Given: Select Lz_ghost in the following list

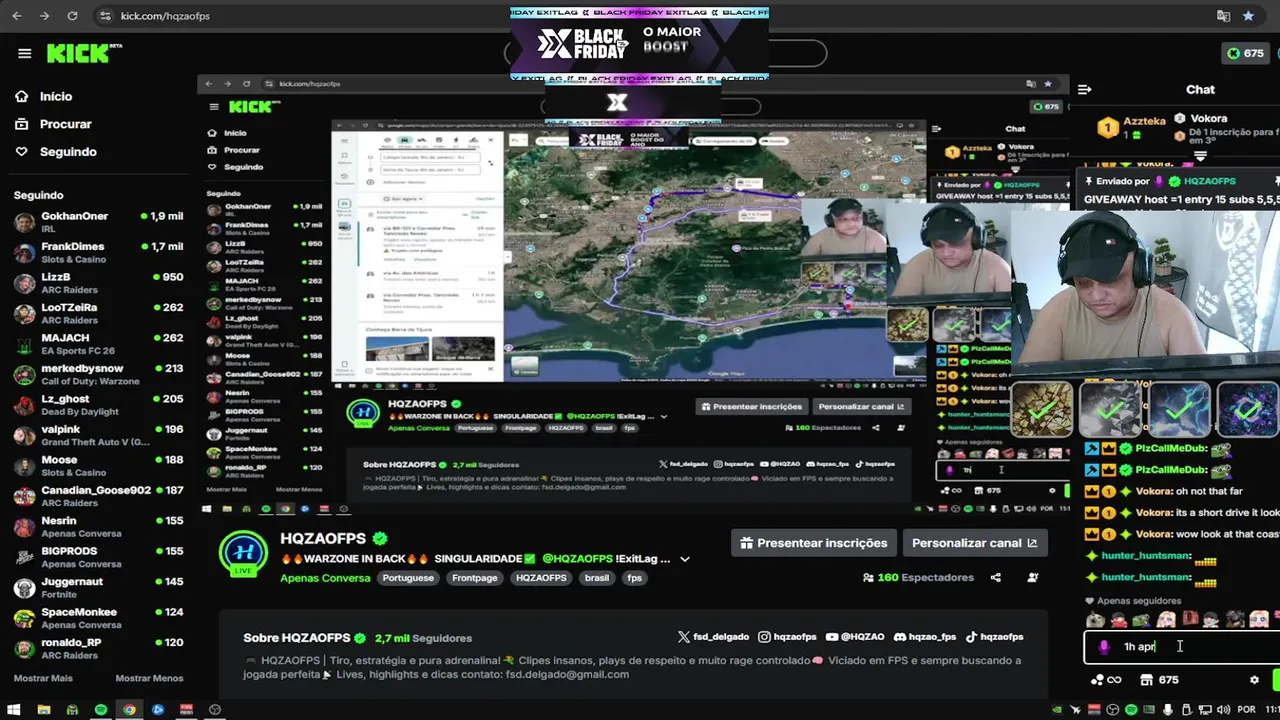Looking at the screenshot, I should (x=98, y=405).
